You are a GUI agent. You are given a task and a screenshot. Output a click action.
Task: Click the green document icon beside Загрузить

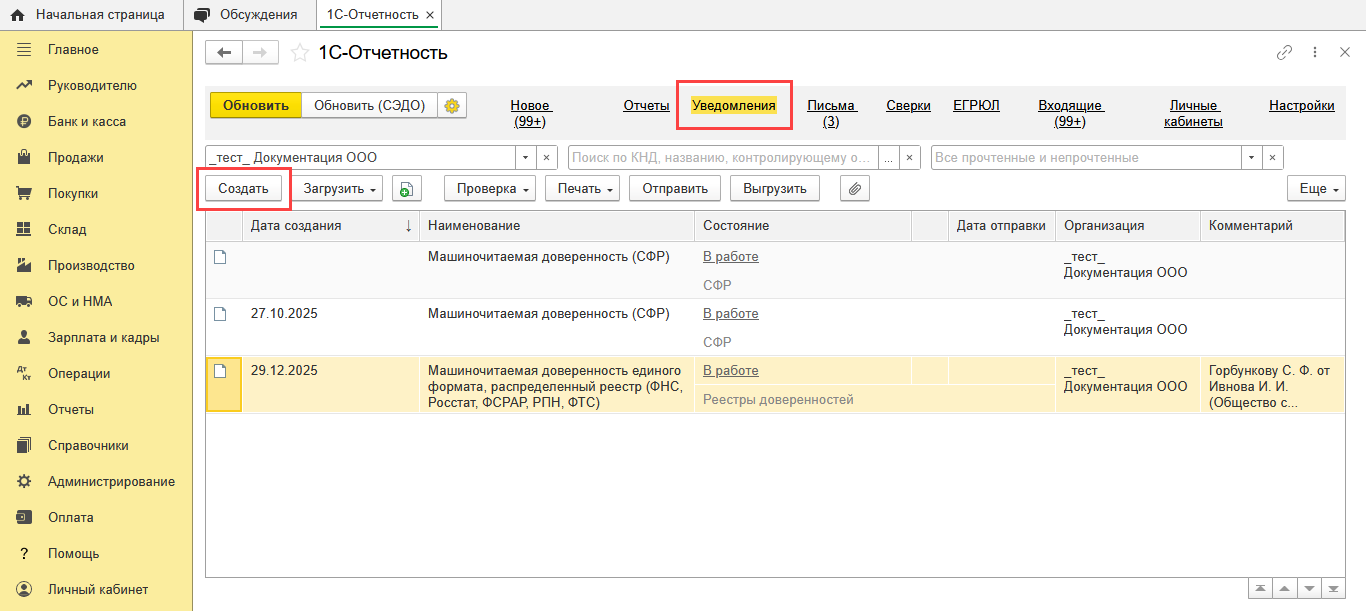pyautogui.click(x=407, y=189)
